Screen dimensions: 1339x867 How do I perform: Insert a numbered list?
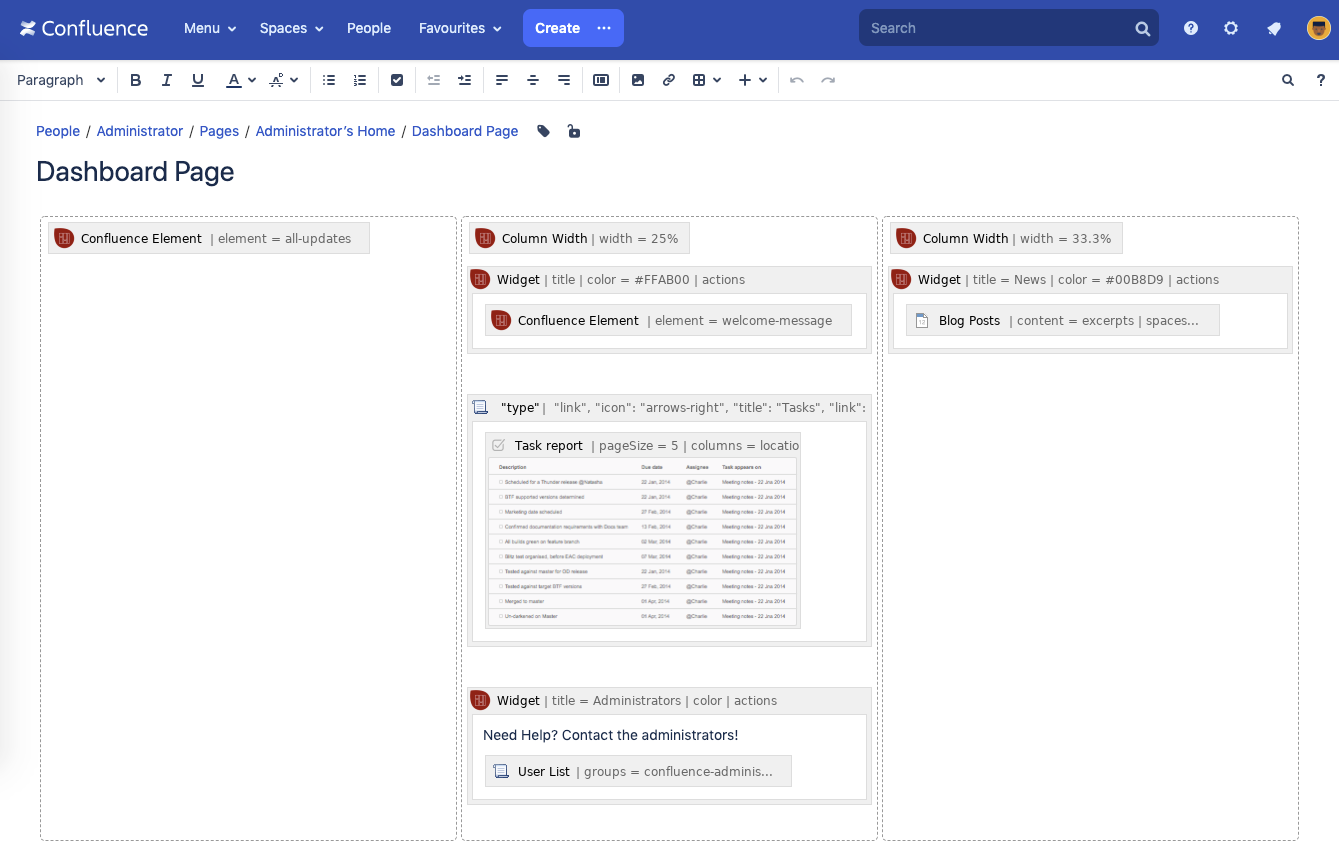tap(360, 80)
